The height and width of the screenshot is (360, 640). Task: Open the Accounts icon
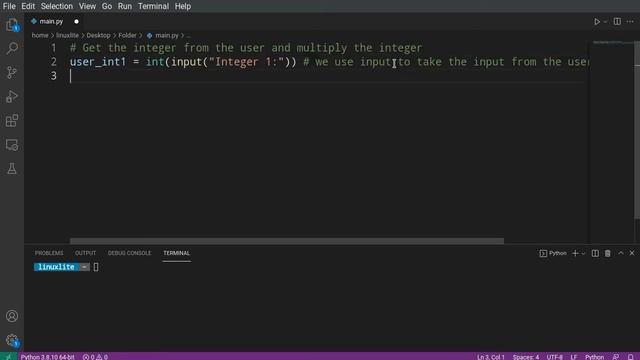click(x=12, y=316)
